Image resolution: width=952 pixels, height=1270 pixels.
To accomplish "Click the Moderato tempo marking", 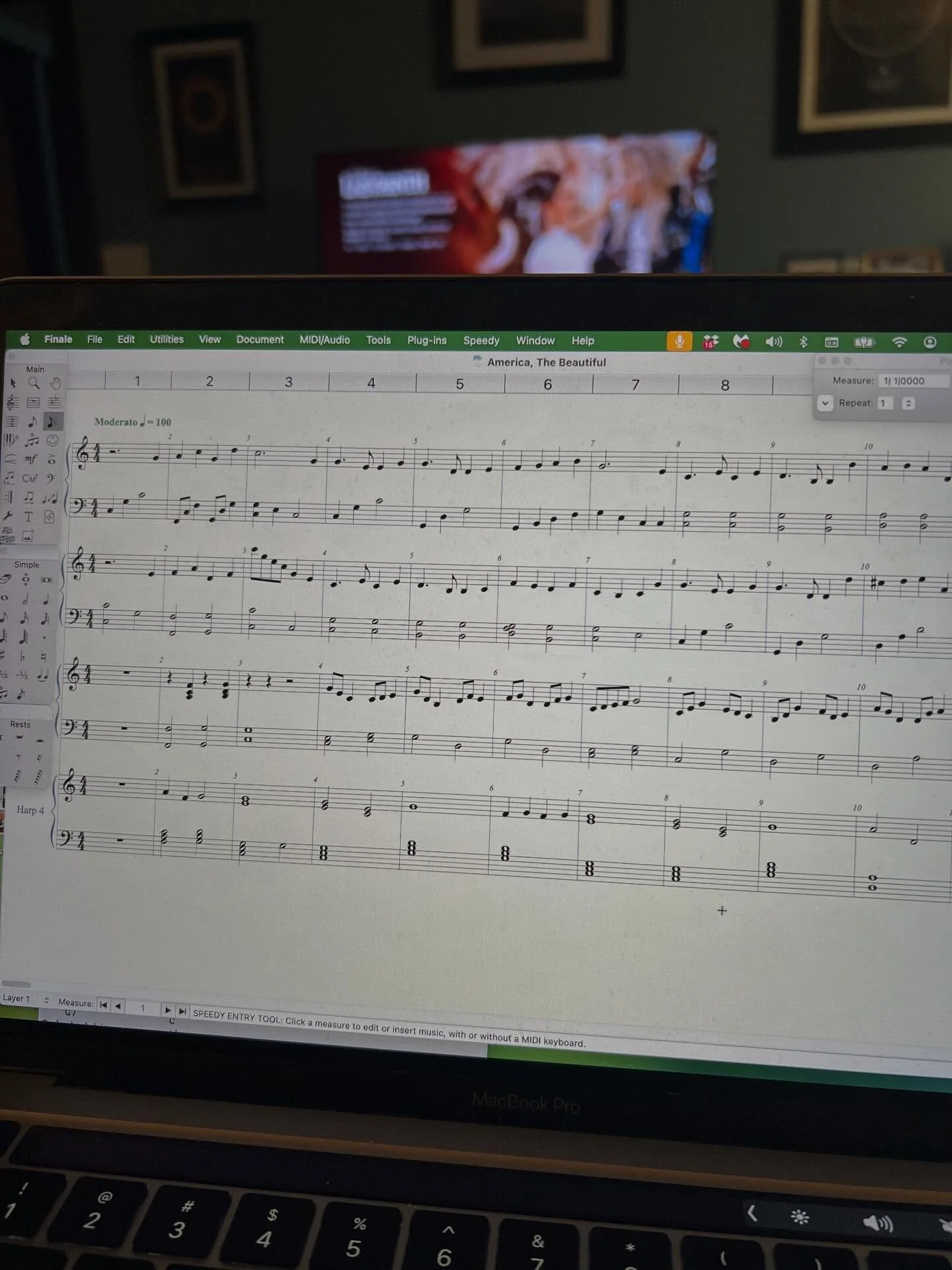I will pos(133,422).
